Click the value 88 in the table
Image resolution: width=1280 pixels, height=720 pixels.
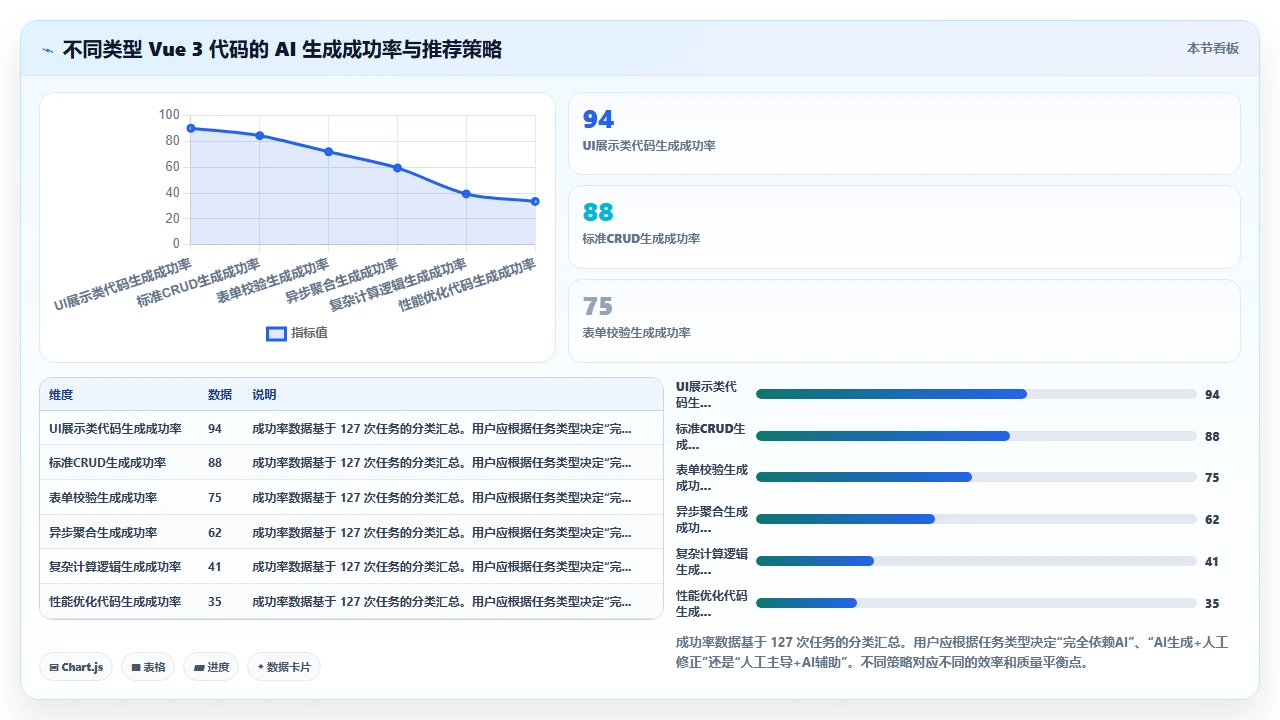click(215, 463)
